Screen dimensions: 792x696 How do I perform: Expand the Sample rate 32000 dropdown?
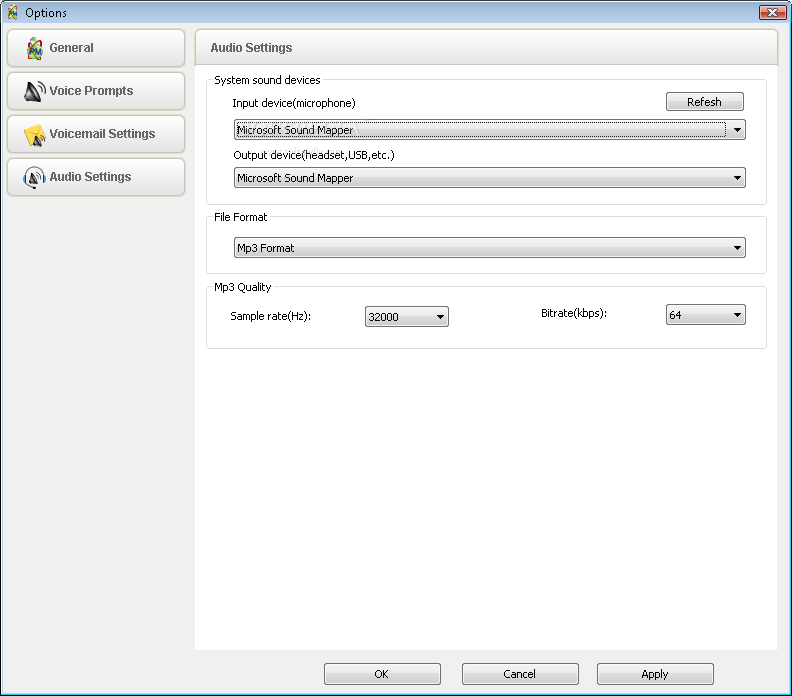pyautogui.click(x=407, y=317)
